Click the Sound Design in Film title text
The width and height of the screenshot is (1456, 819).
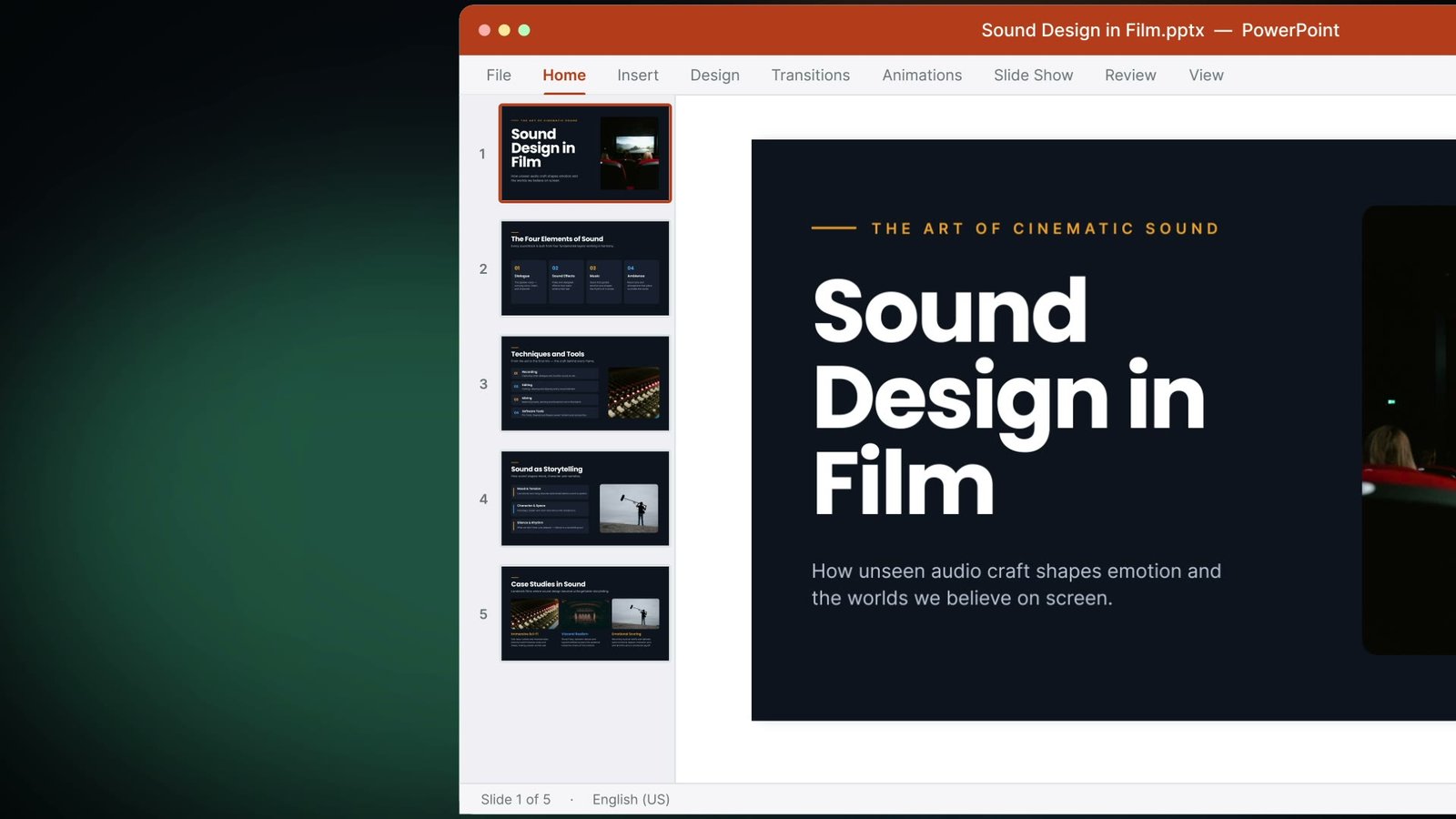point(1008,396)
